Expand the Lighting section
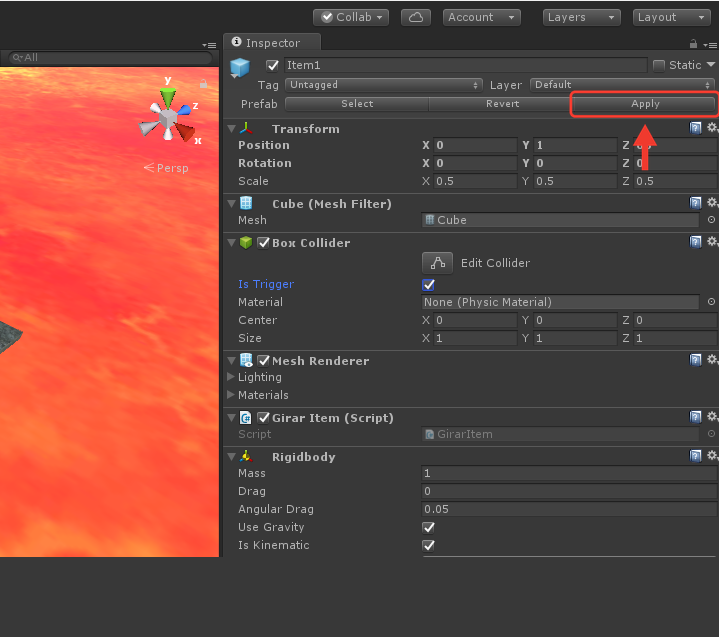Viewport: 719px width, 637px height. [x=231, y=377]
